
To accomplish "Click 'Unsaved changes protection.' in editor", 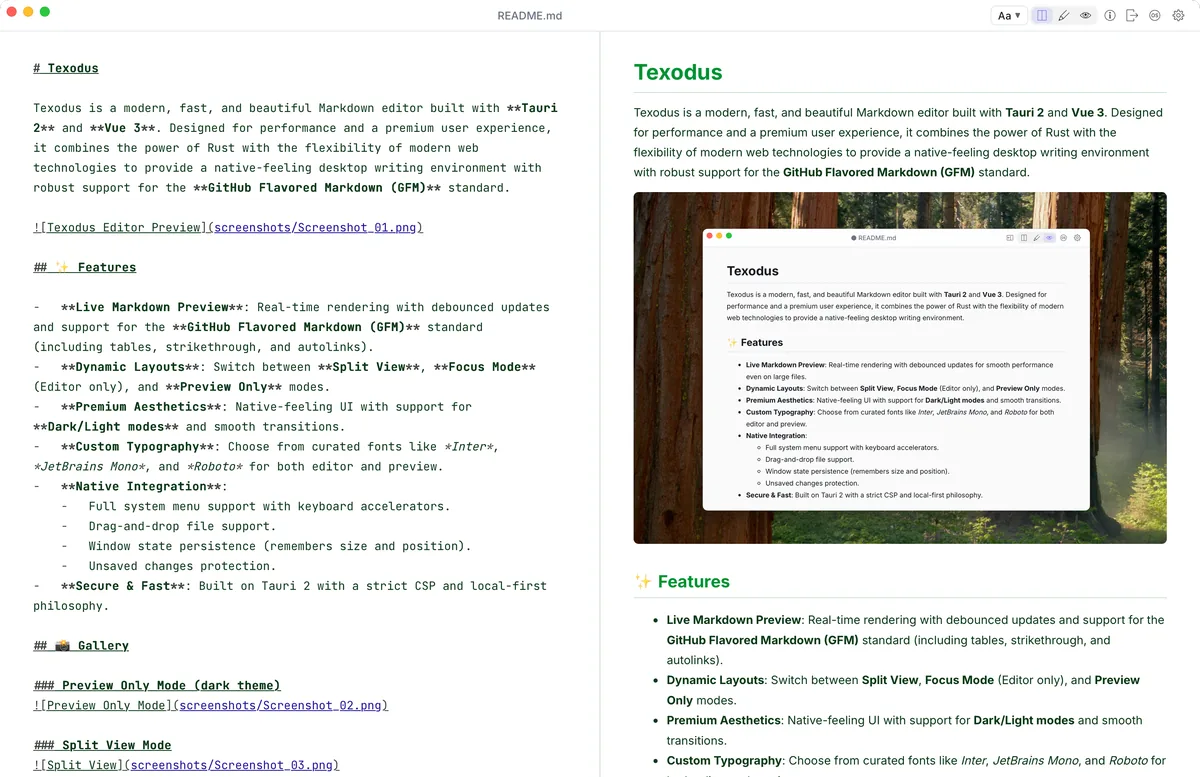I will [x=181, y=566].
